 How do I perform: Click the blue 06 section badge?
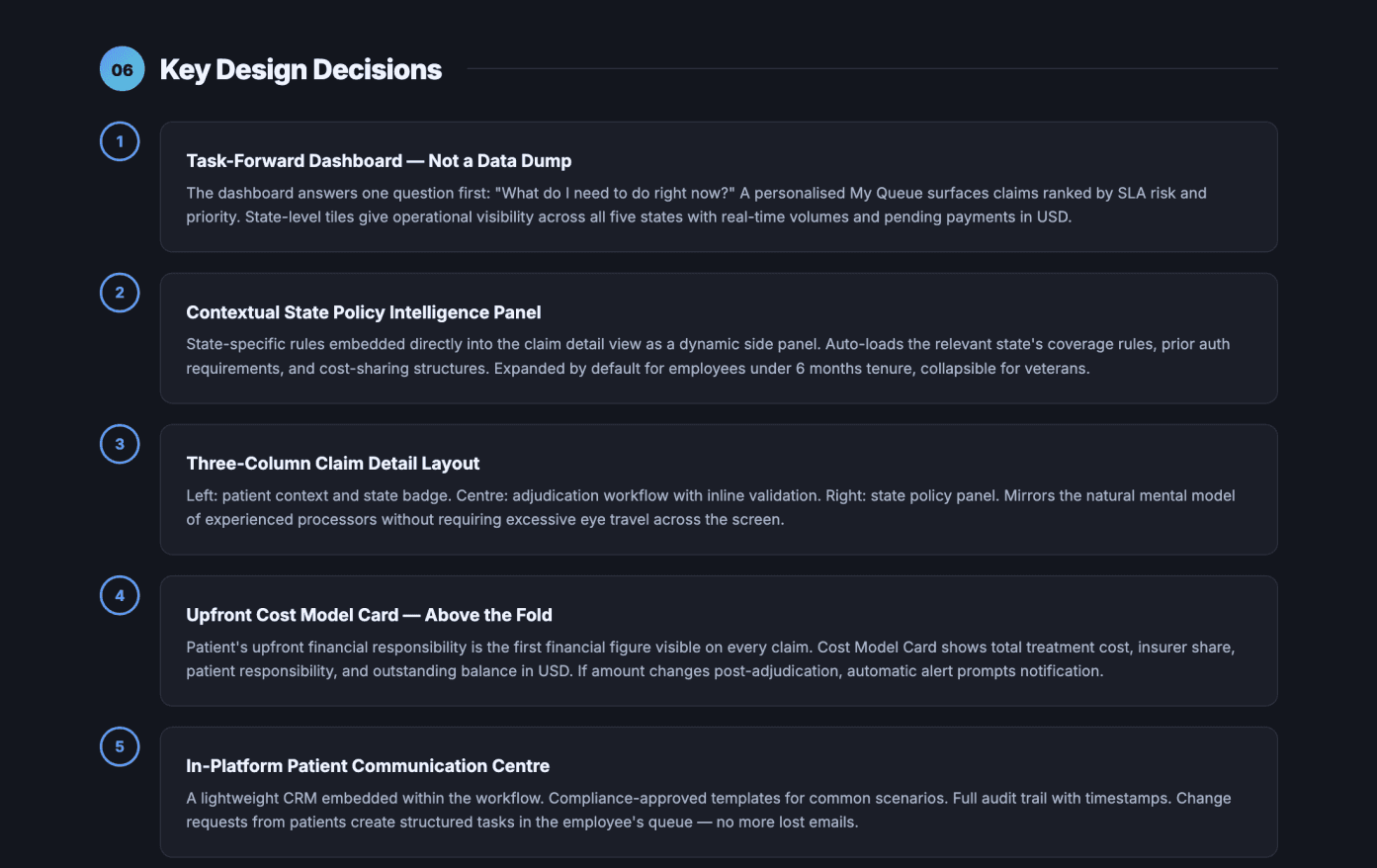122,69
